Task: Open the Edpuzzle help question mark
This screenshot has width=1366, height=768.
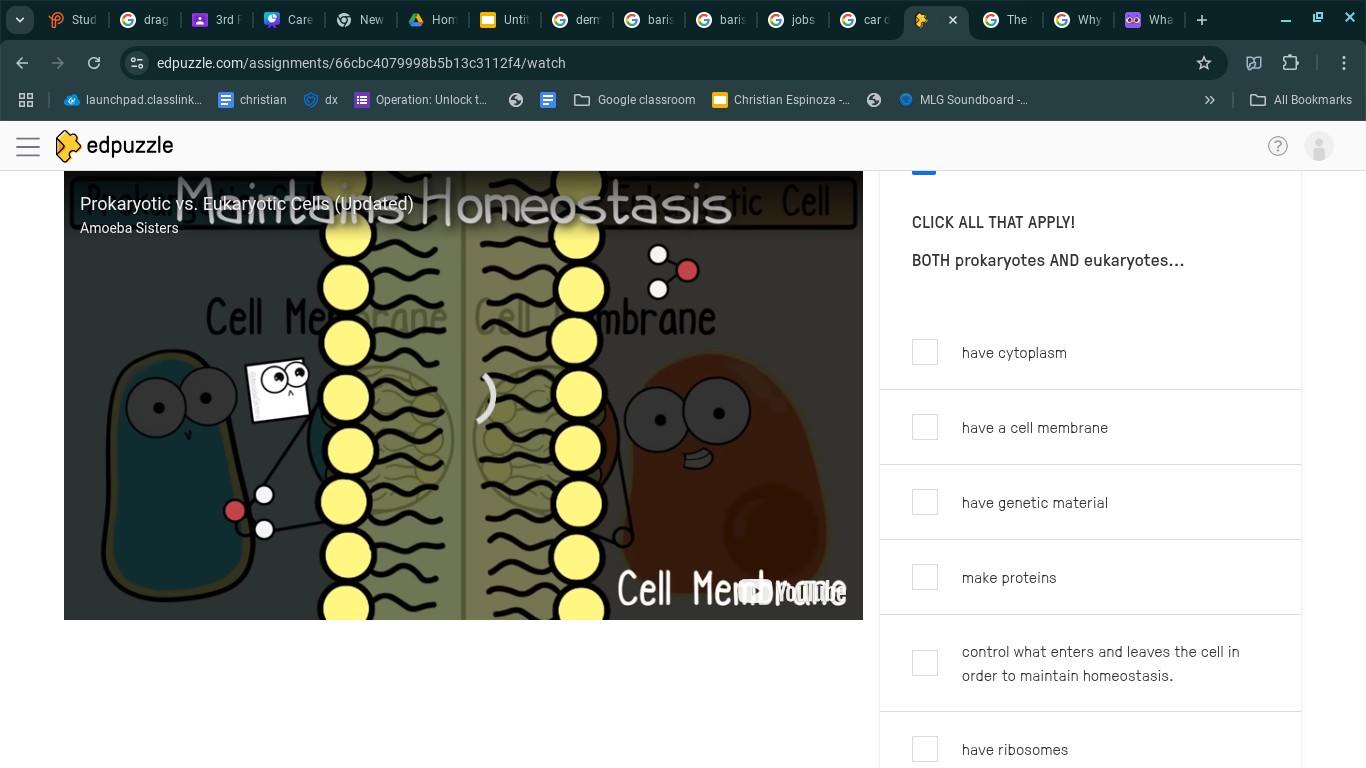Action: 1278,146
